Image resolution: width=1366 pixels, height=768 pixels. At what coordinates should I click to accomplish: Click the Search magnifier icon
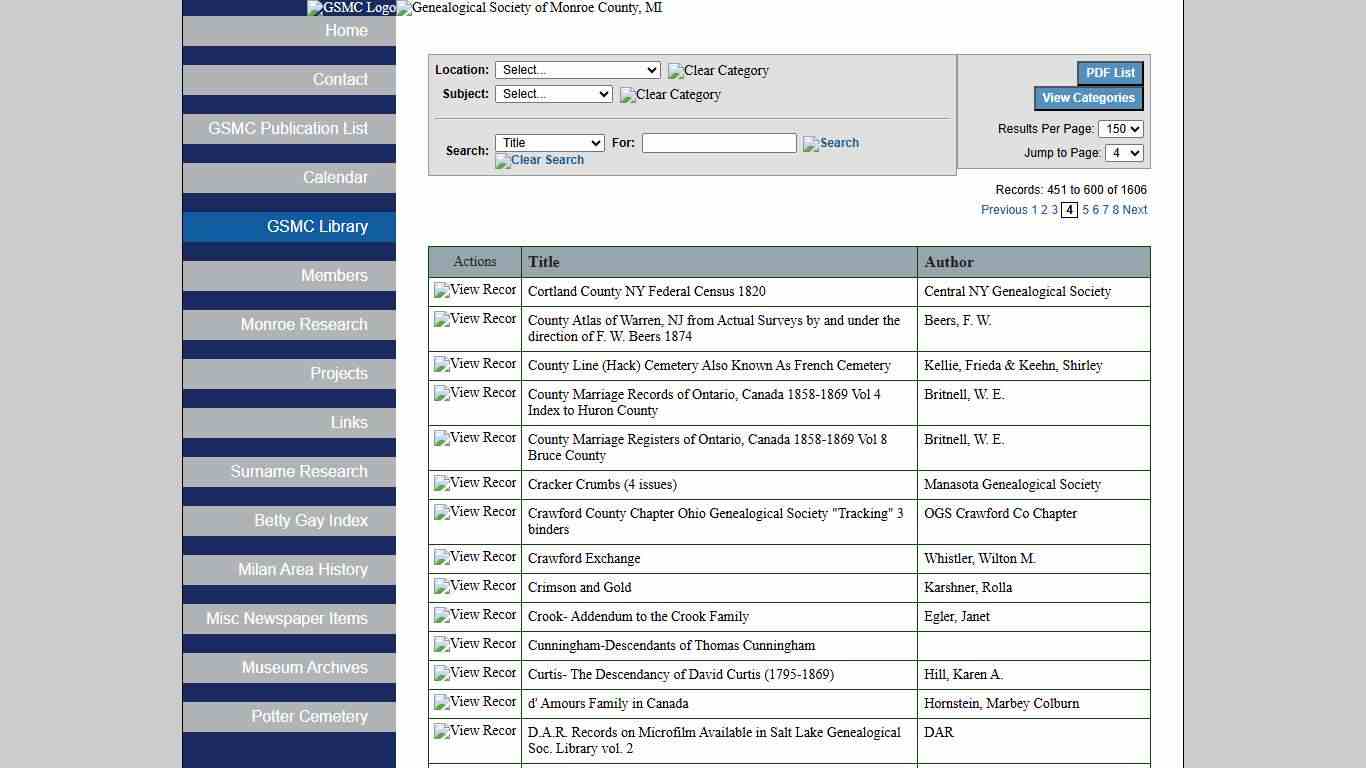coord(830,143)
